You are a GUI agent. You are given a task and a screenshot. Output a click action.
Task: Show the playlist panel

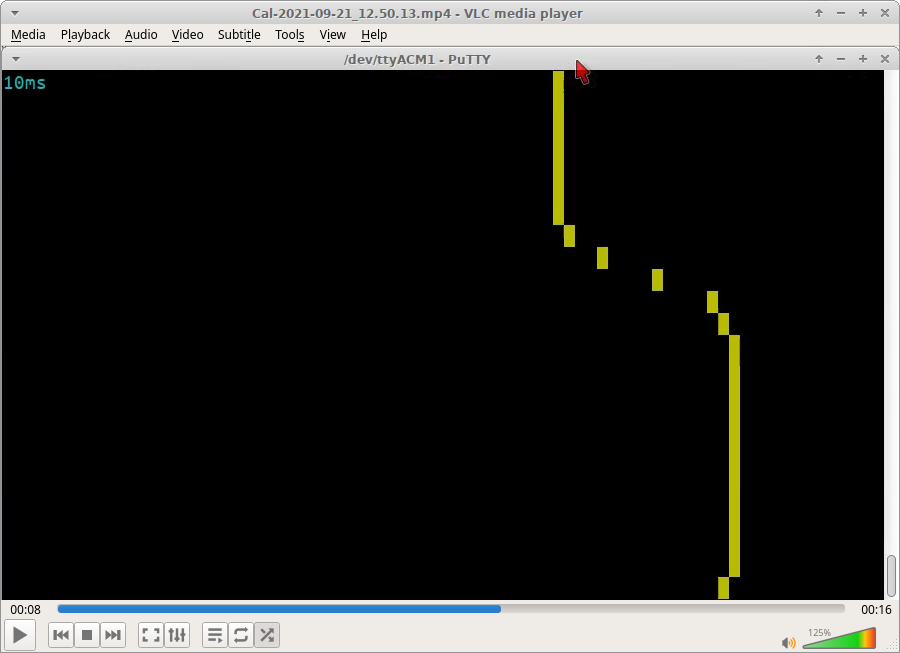[x=215, y=635]
